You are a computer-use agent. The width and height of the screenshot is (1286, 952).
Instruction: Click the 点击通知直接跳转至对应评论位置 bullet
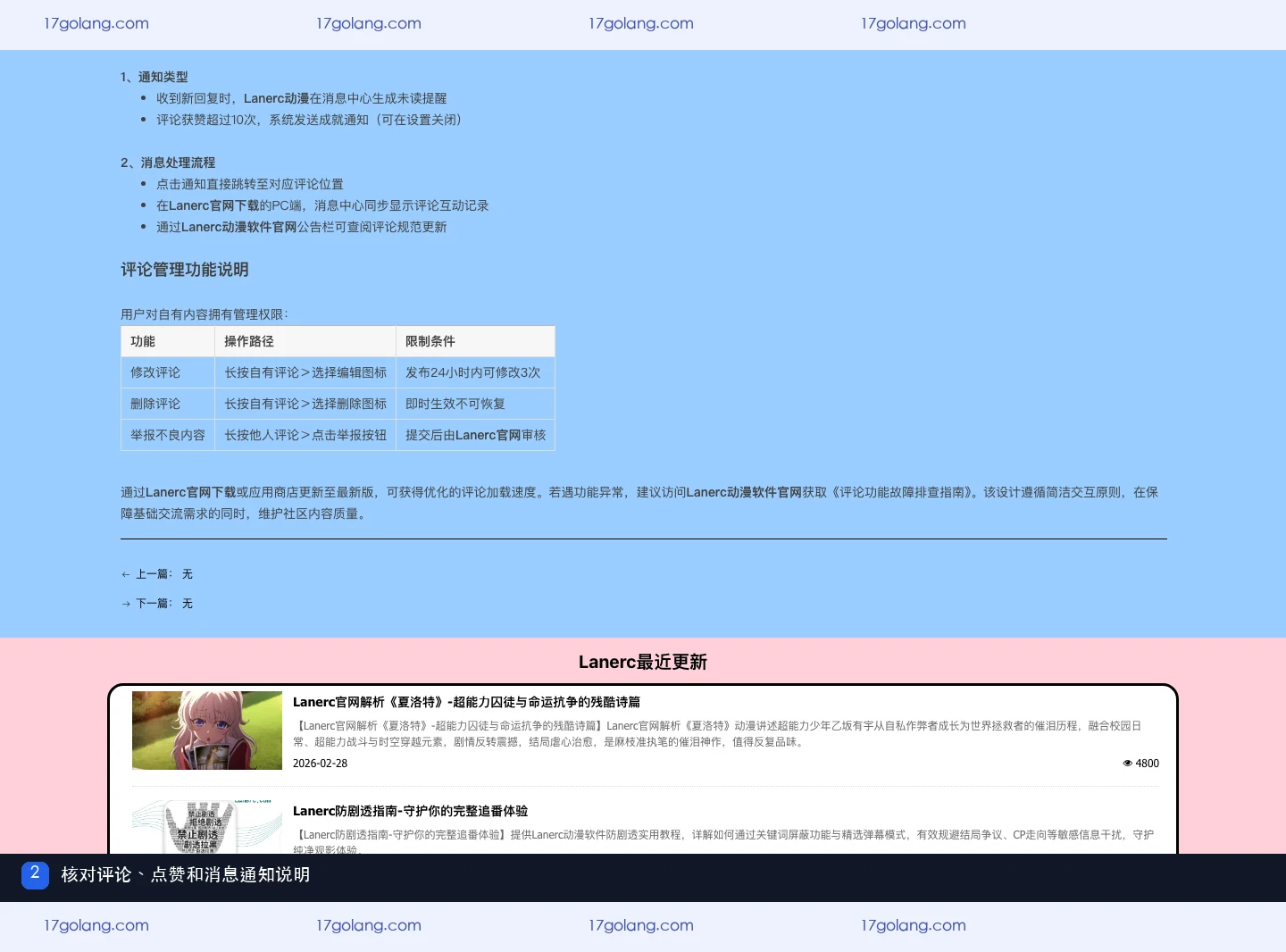(250, 184)
